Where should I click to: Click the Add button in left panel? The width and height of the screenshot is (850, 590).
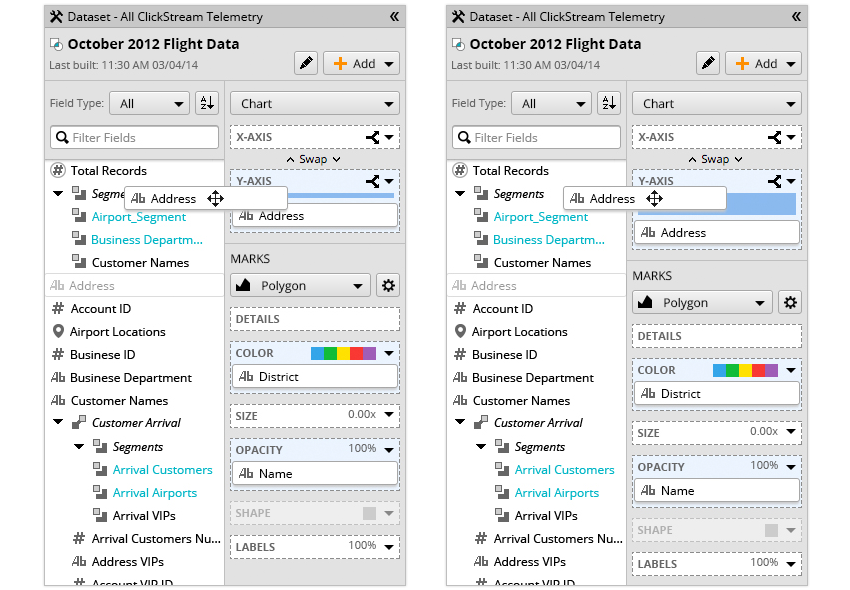click(360, 63)
